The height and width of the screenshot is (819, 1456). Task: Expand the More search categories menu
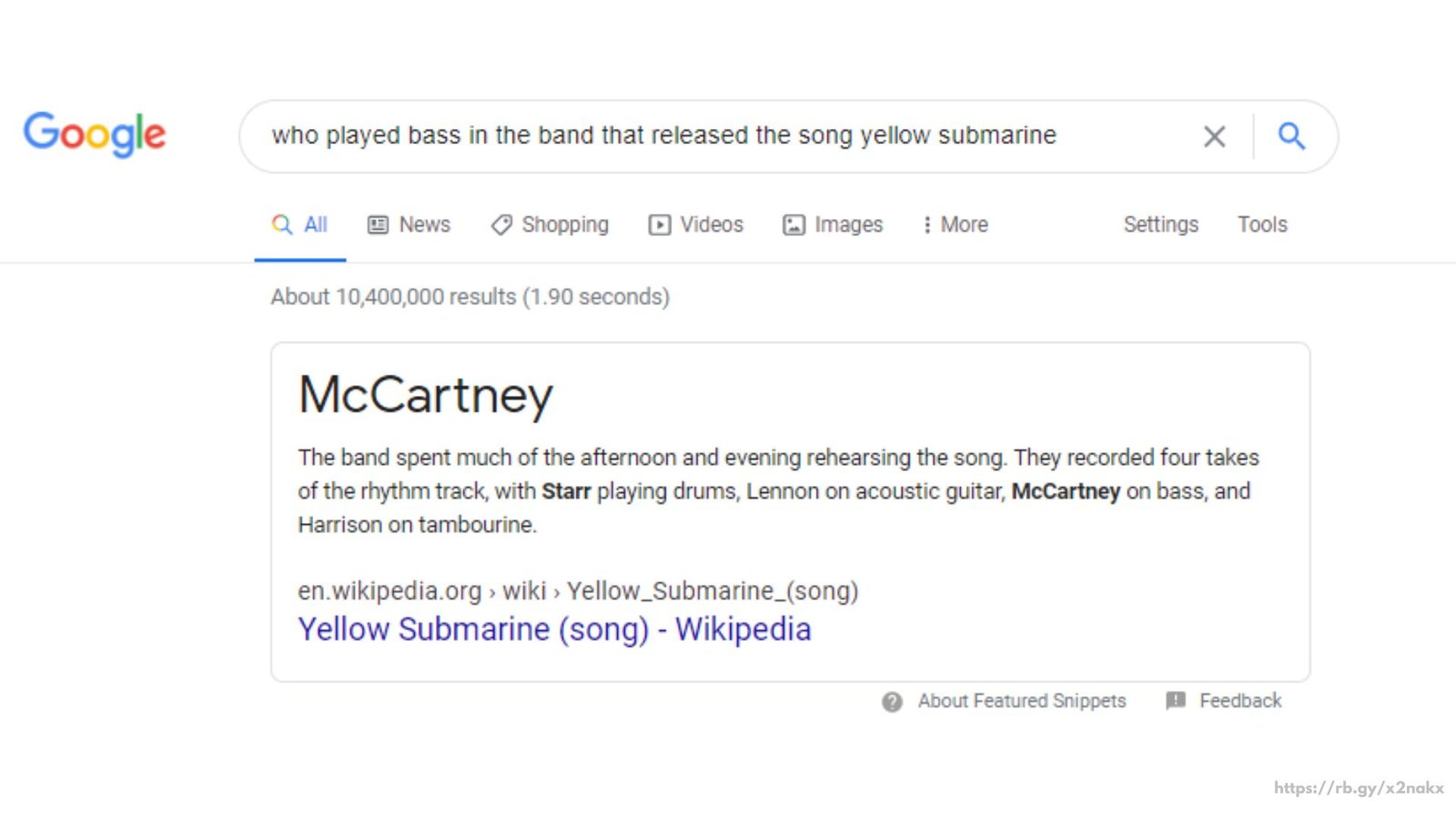tap(955, 225)
